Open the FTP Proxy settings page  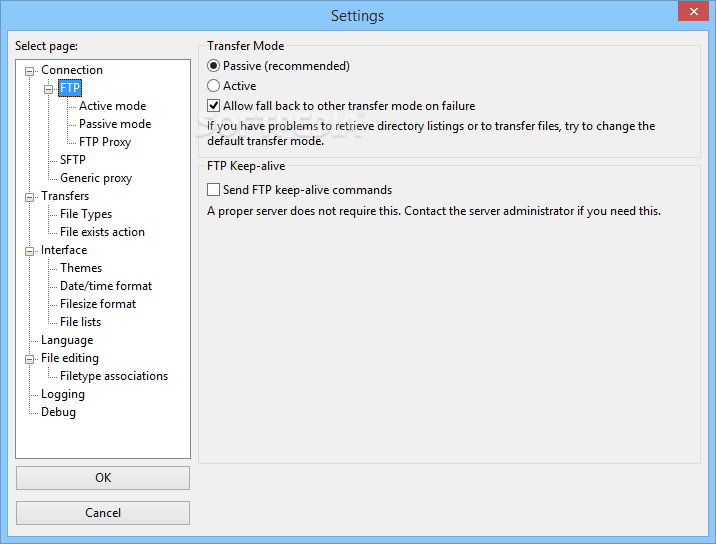[105, 142]
